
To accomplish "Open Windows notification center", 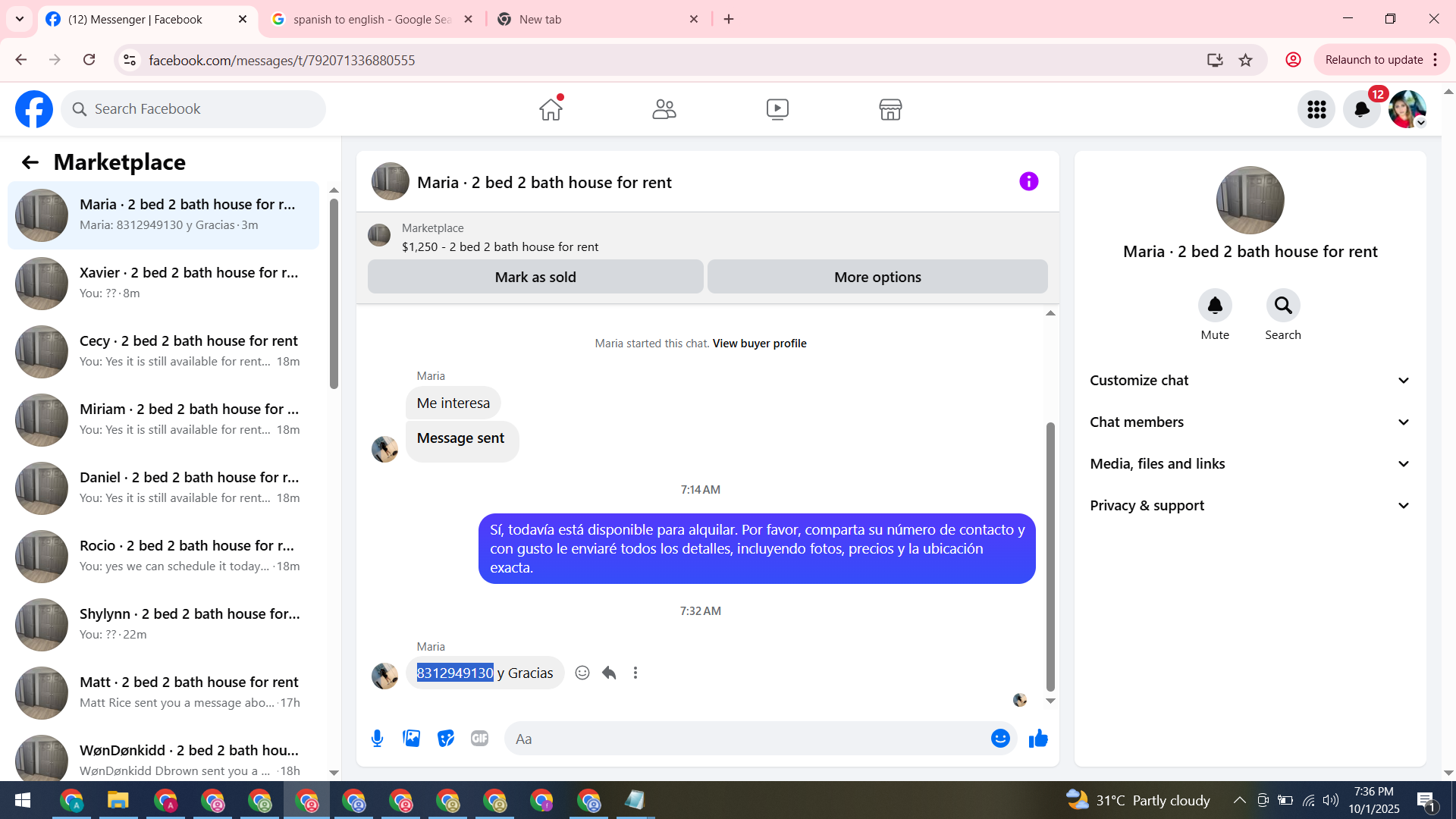I will [1426, 800].
